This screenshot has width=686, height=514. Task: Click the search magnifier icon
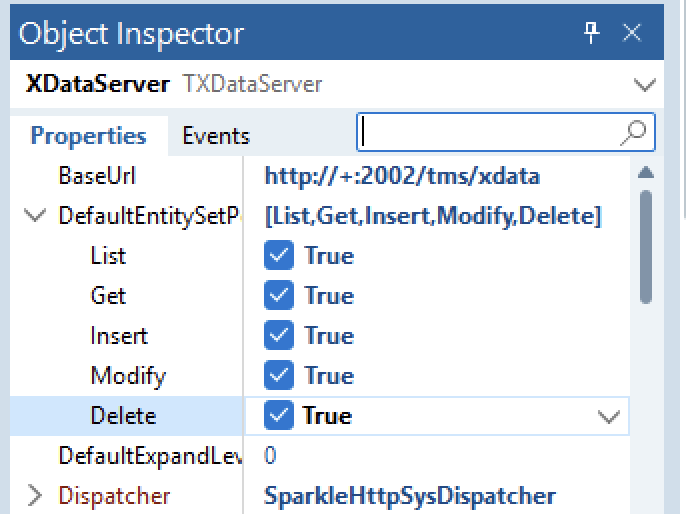coord(634,133)
